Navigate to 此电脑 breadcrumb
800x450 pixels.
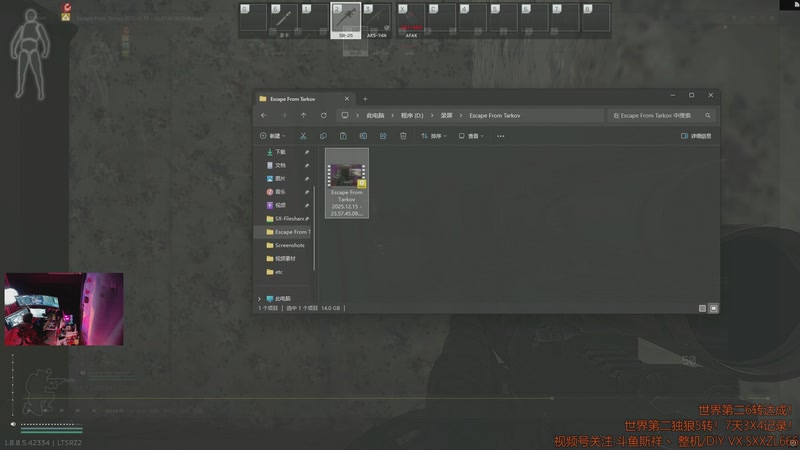pos(375,115)
